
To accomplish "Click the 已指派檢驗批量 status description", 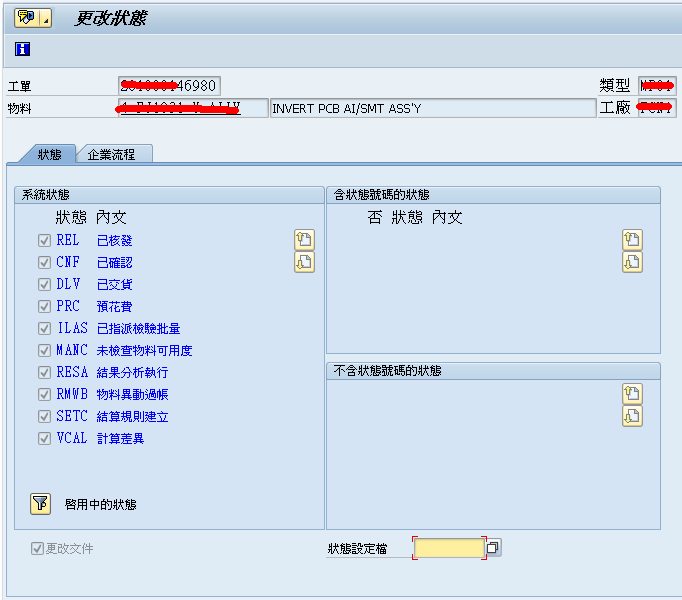I will coord(138,328).
